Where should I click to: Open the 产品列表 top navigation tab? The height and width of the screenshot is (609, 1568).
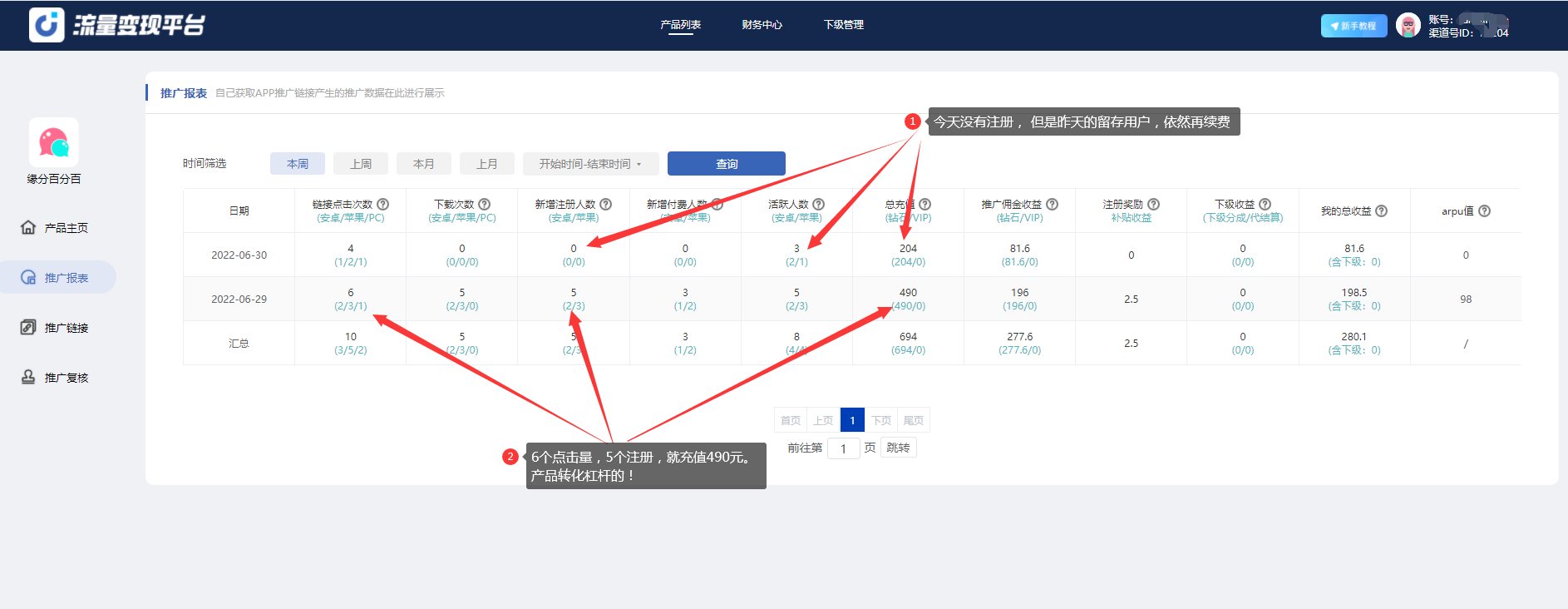[x=681, y=25]
